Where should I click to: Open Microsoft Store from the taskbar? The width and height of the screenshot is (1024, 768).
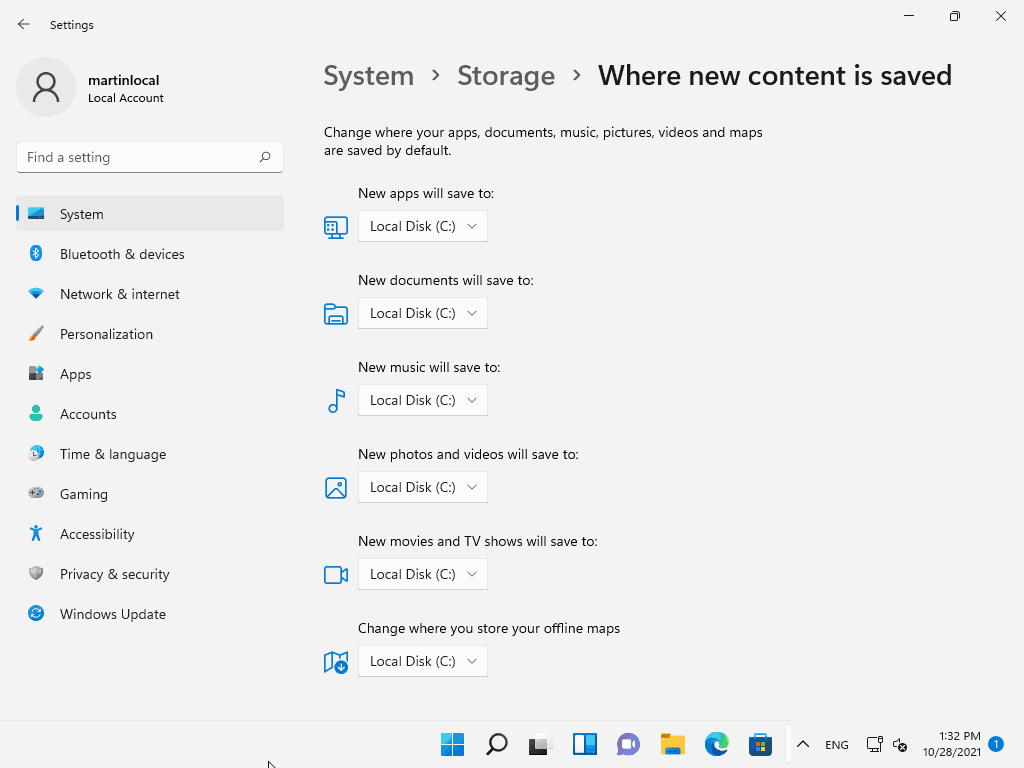pos(760,744)
